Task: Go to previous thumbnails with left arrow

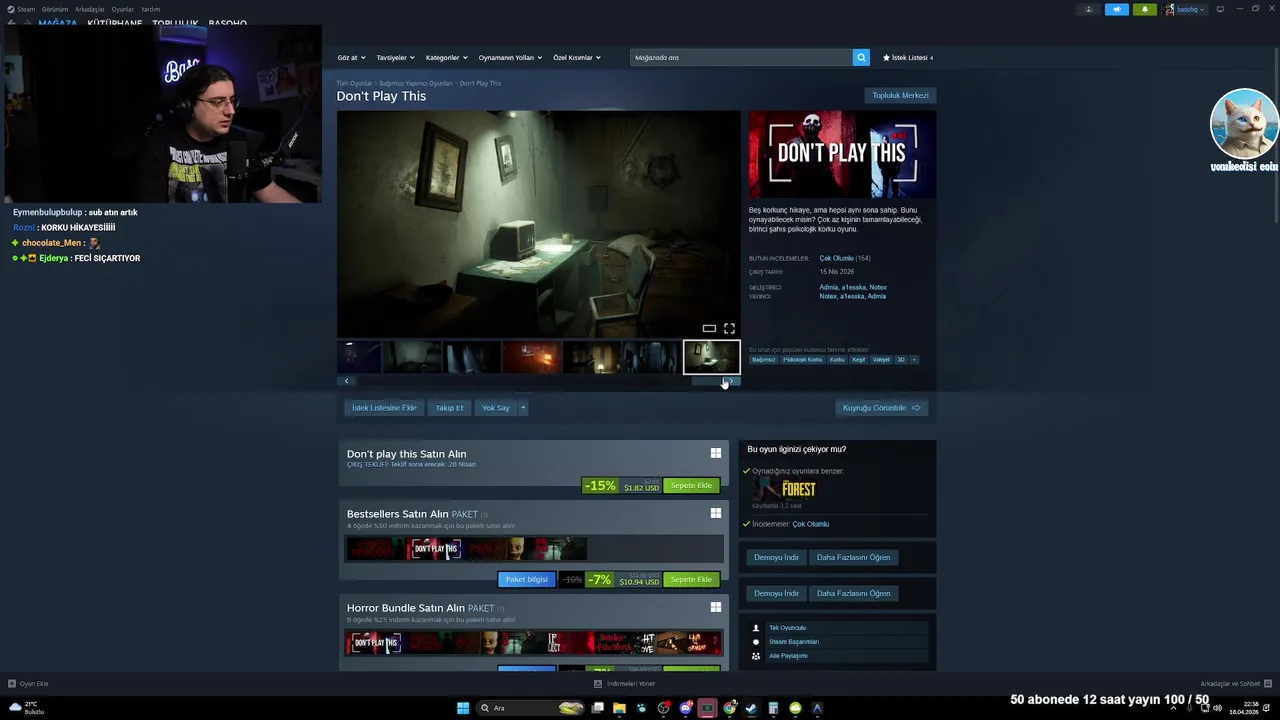Action: (x=347, y=381)
